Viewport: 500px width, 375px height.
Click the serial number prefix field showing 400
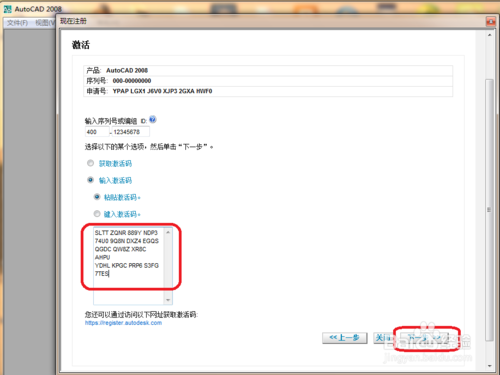click(x=97, y=132)
